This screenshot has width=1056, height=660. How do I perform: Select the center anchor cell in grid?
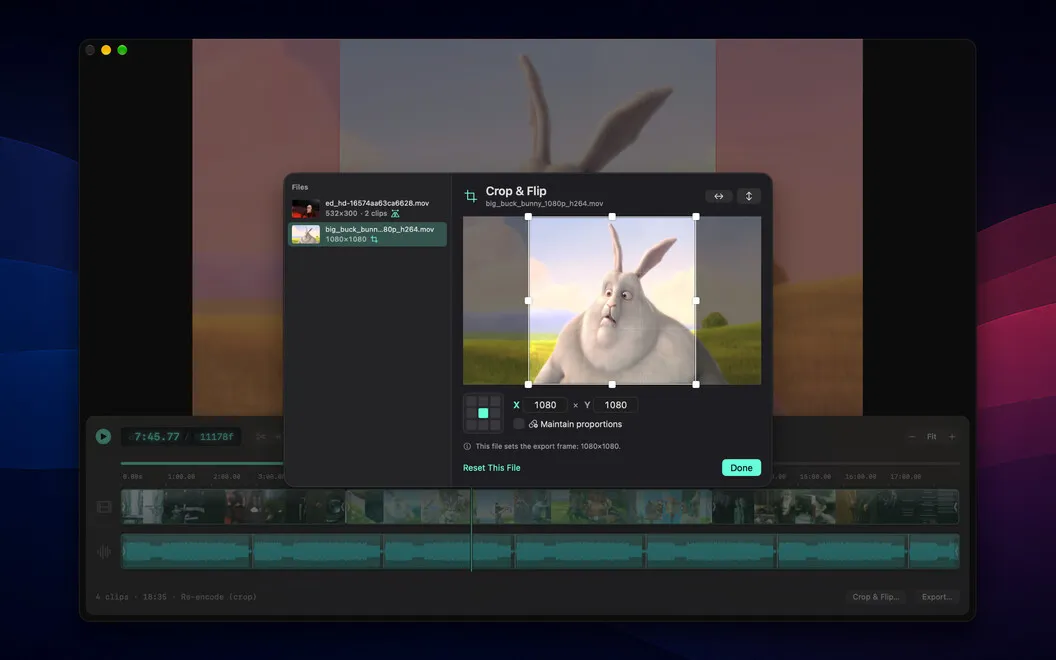(483, 413)
